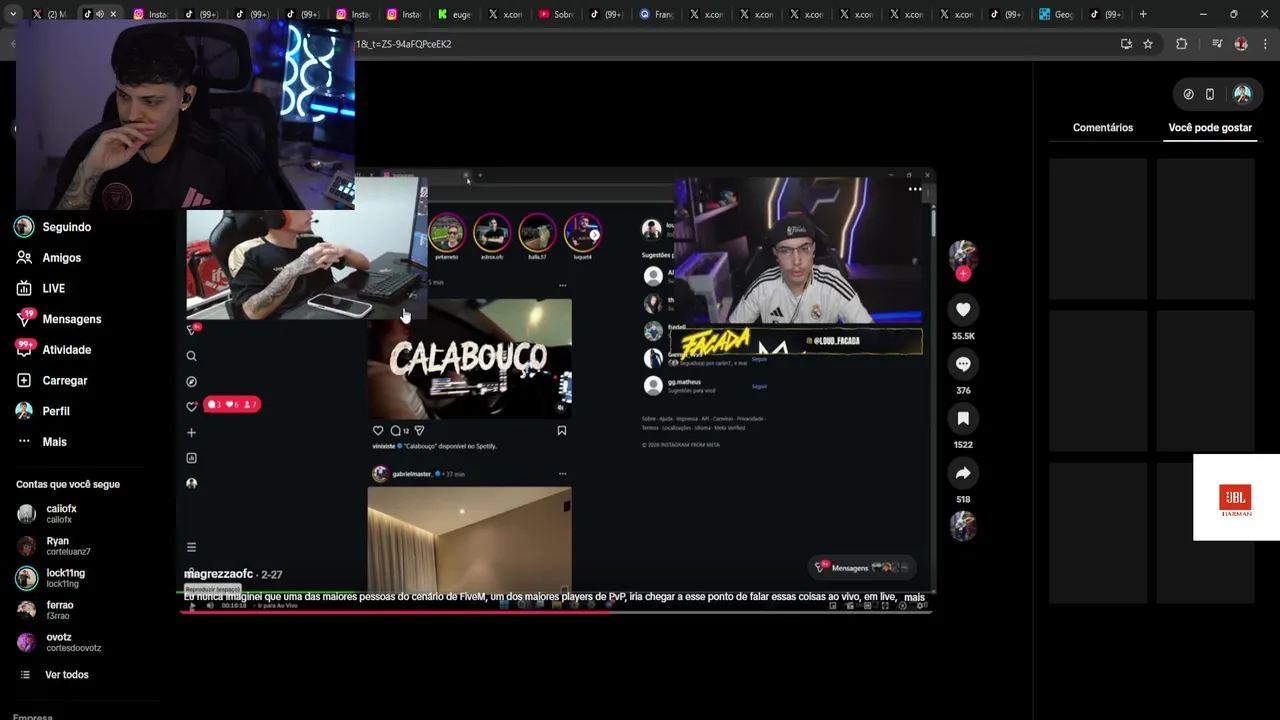Open comments via speech bubble icon

(963, 364)
